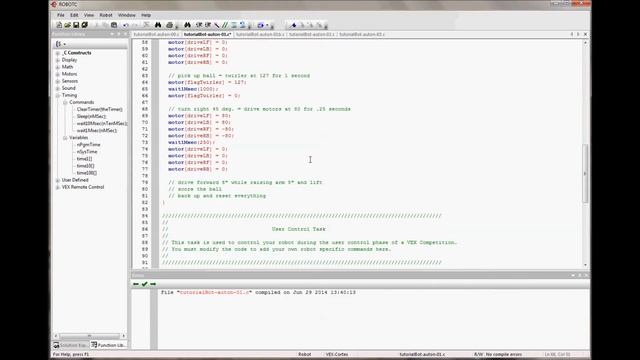Screen dimensions: 640x360
Task: Switch to tutorialBot-auton-02.c tab
Action: pyautogui.click(x=312, y=35)
